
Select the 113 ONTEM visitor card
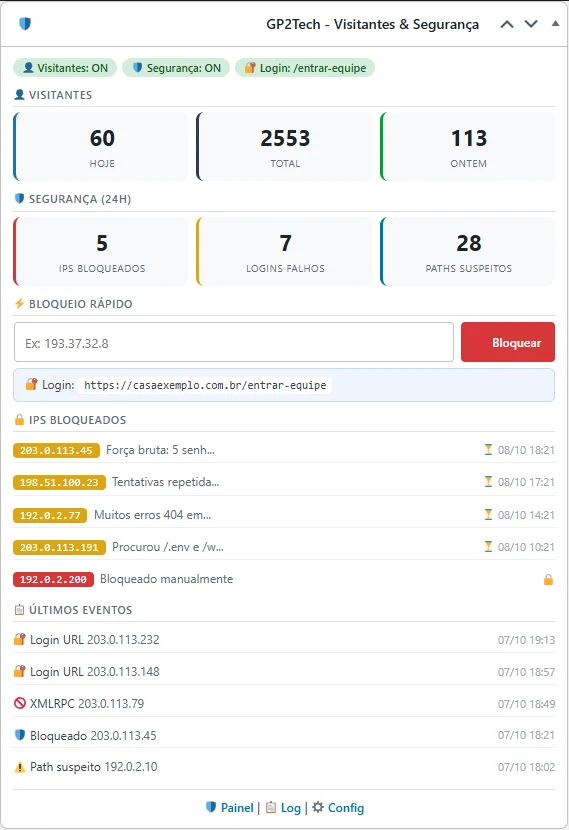point(467,147)
